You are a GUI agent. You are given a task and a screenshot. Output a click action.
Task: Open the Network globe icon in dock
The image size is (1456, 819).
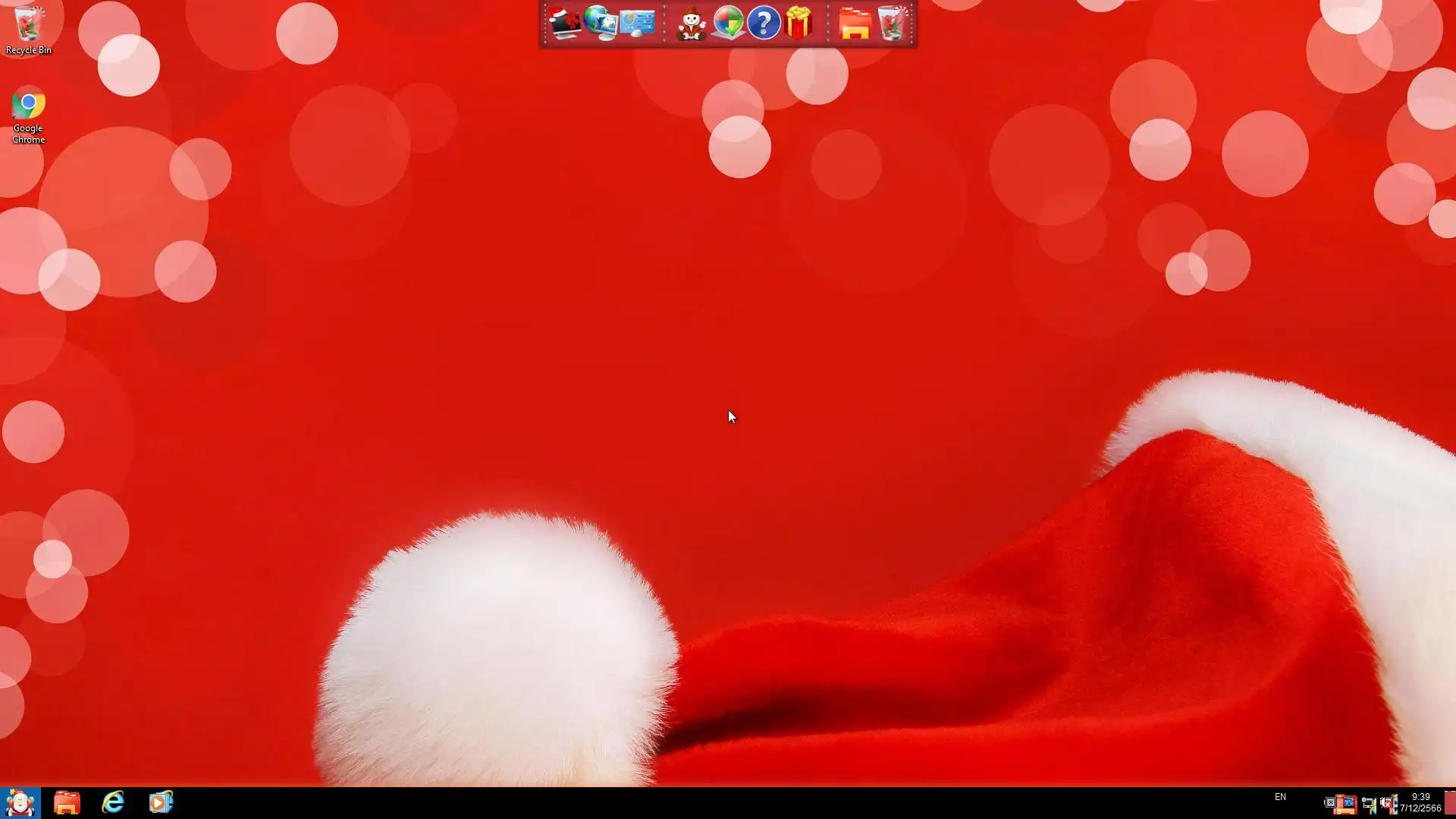[x=601, y=24]
